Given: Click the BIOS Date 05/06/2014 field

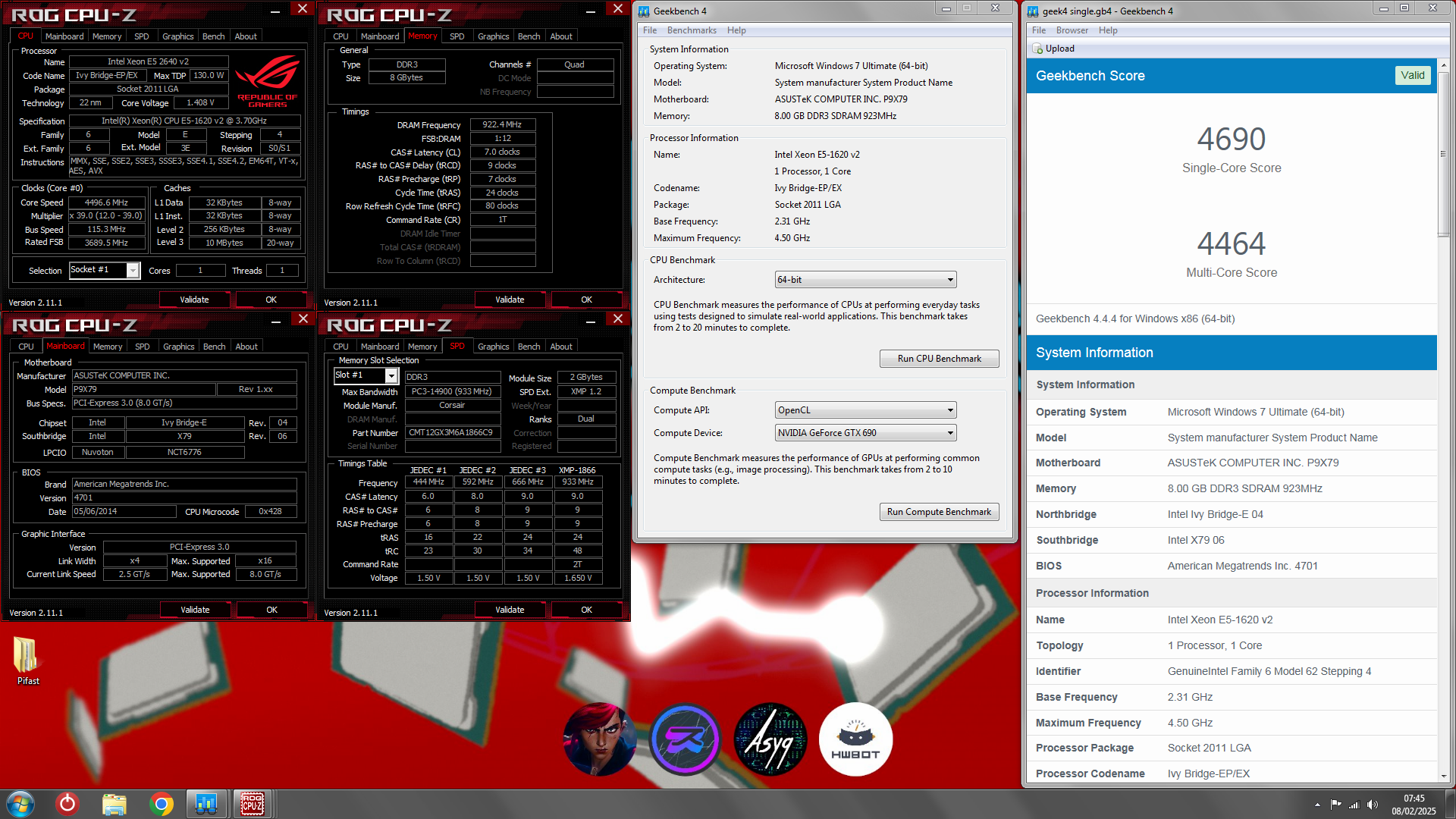Looking at the screenshot, I should point(124,512).
